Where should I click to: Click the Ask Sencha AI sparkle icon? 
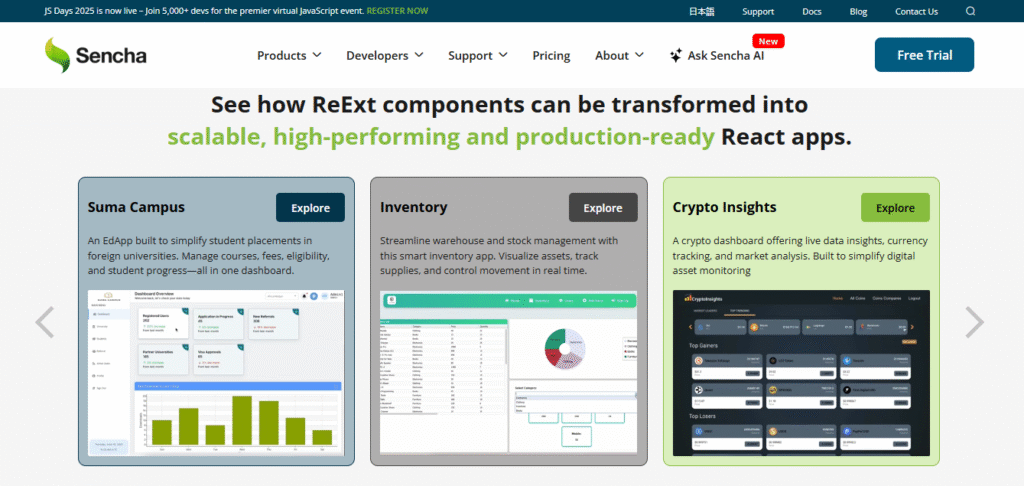click(x=676, y=56)
